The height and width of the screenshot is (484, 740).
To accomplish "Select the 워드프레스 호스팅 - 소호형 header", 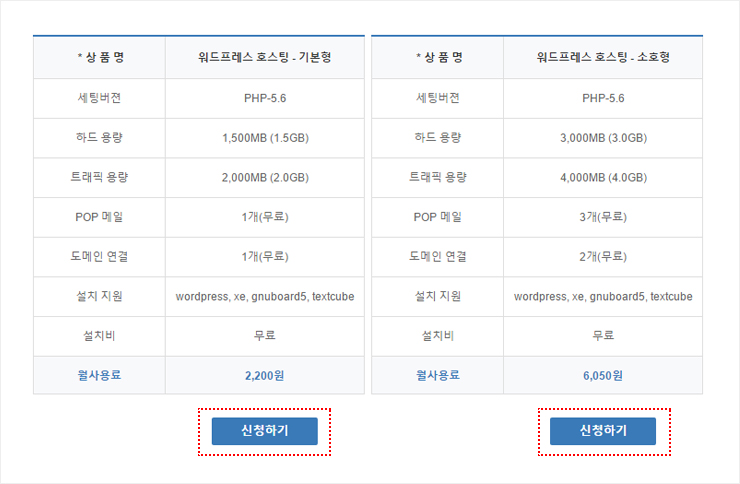I will 603,58.
